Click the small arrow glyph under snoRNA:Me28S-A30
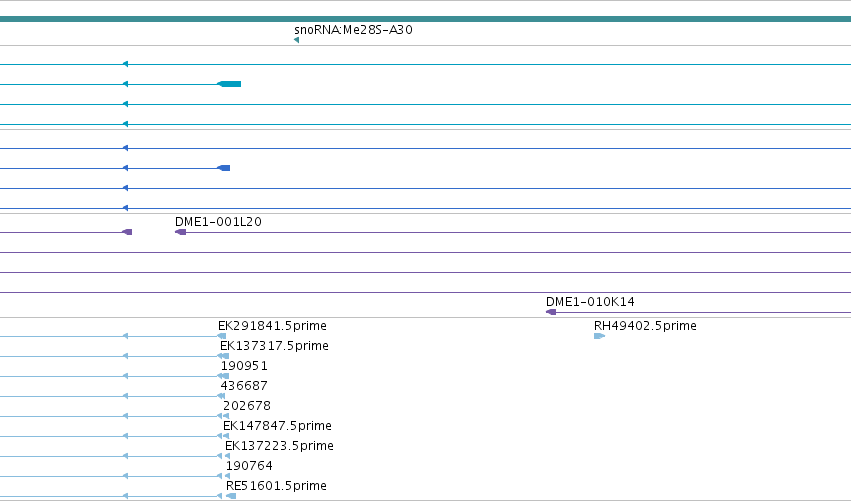Screen dimensions: 851x501 [296, 40]
